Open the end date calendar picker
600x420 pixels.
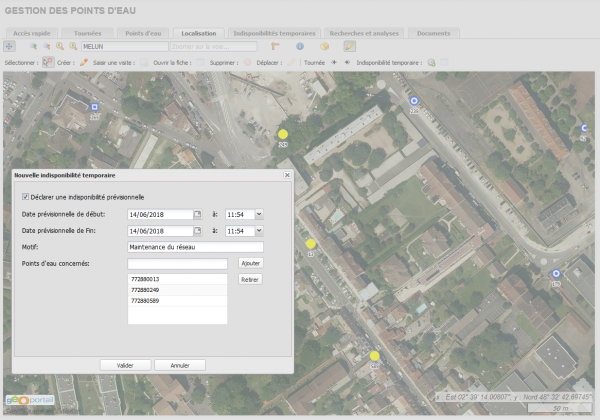pyautogui.click(x=198, y=231)
